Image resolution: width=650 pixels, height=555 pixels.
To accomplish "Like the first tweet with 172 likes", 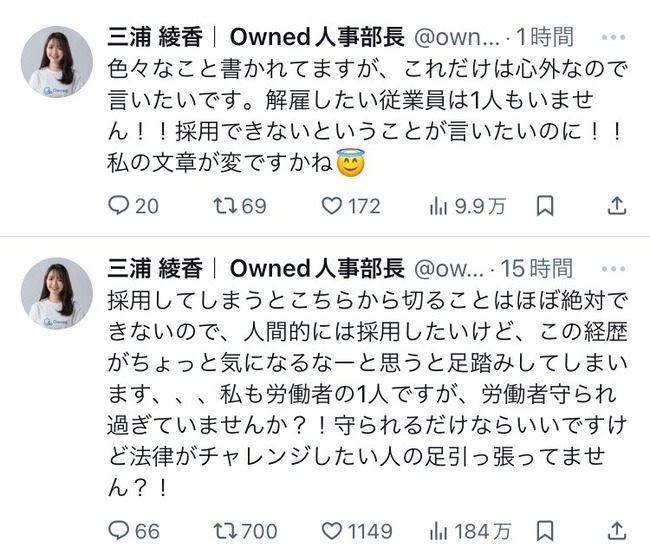I will click(x=335, y=206).
